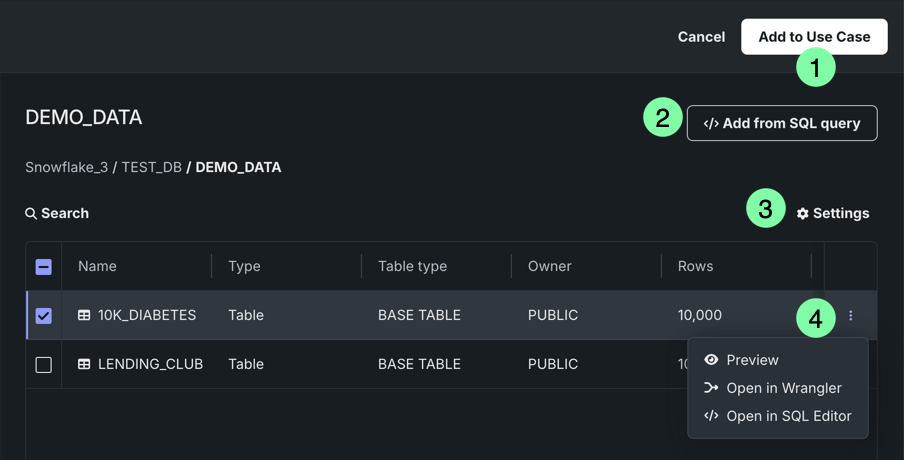Navigate to Snowflake_3 in breadcrumb
The image size is (904, 460).
(x=66, y=167)
